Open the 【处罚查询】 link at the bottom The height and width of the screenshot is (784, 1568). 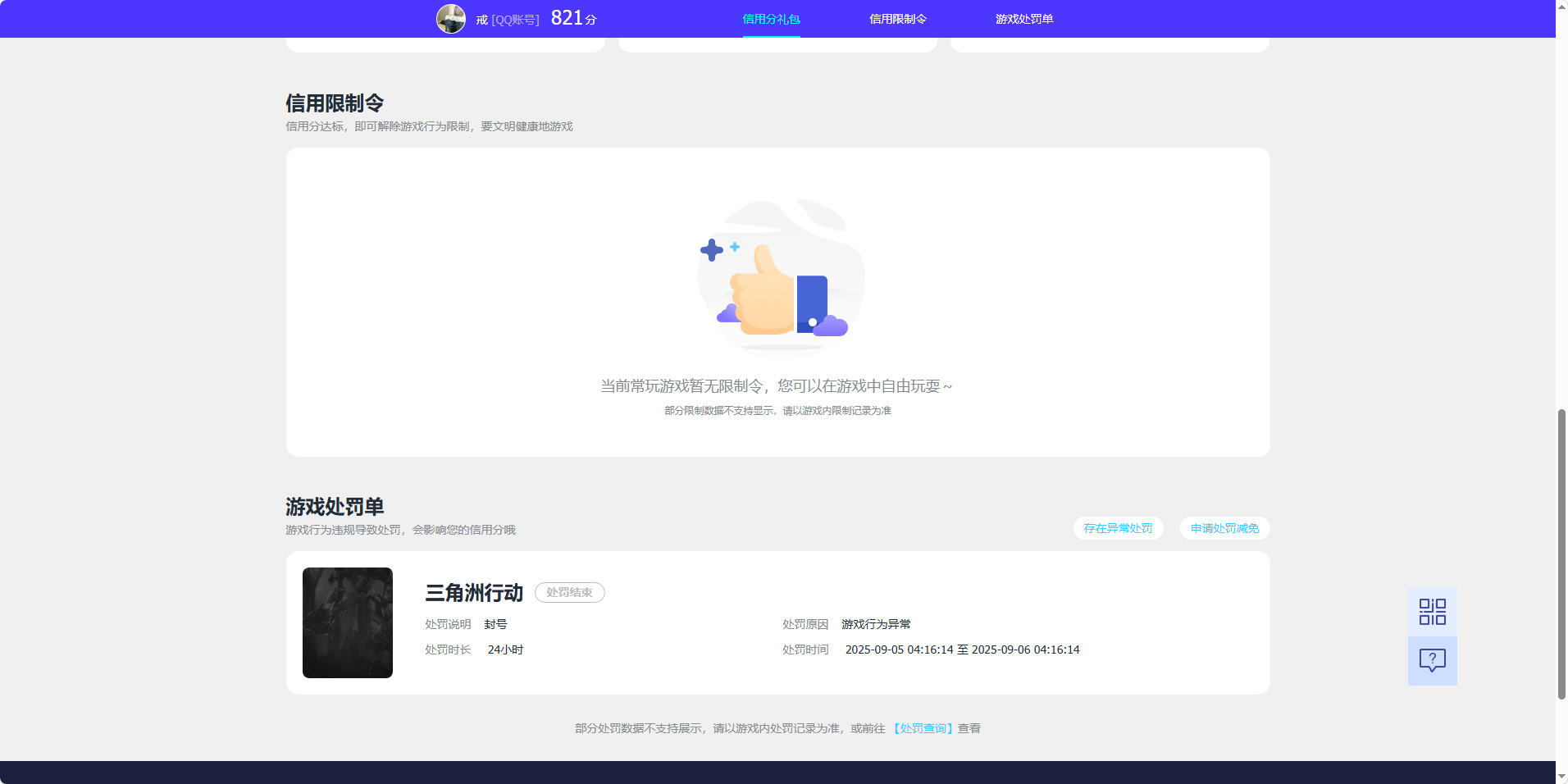click(923, 728)
